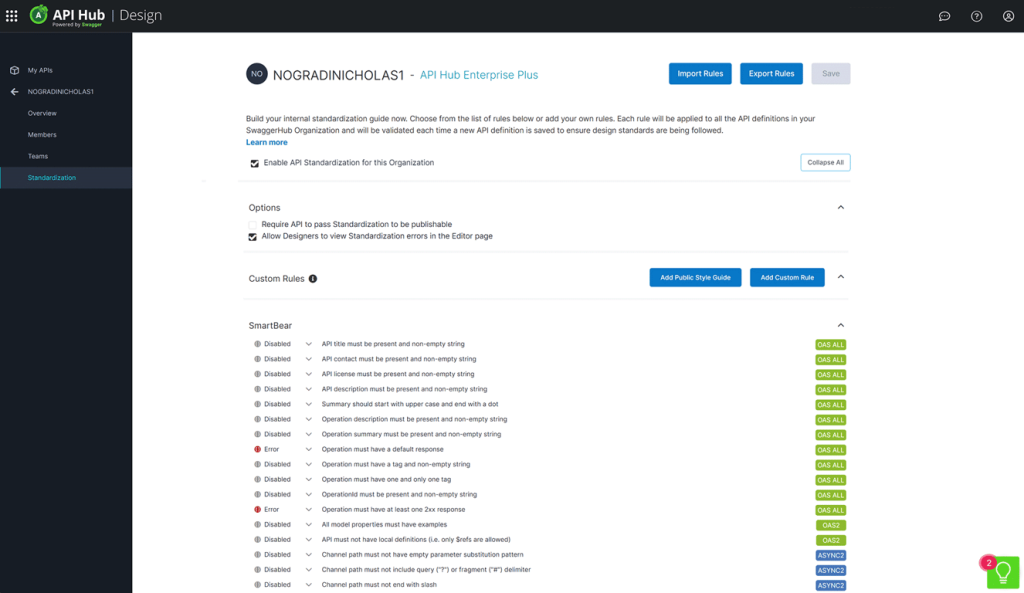Go to Members in sidebar
The height and width of the screenshot is (593, 1024).
[42, 135]
